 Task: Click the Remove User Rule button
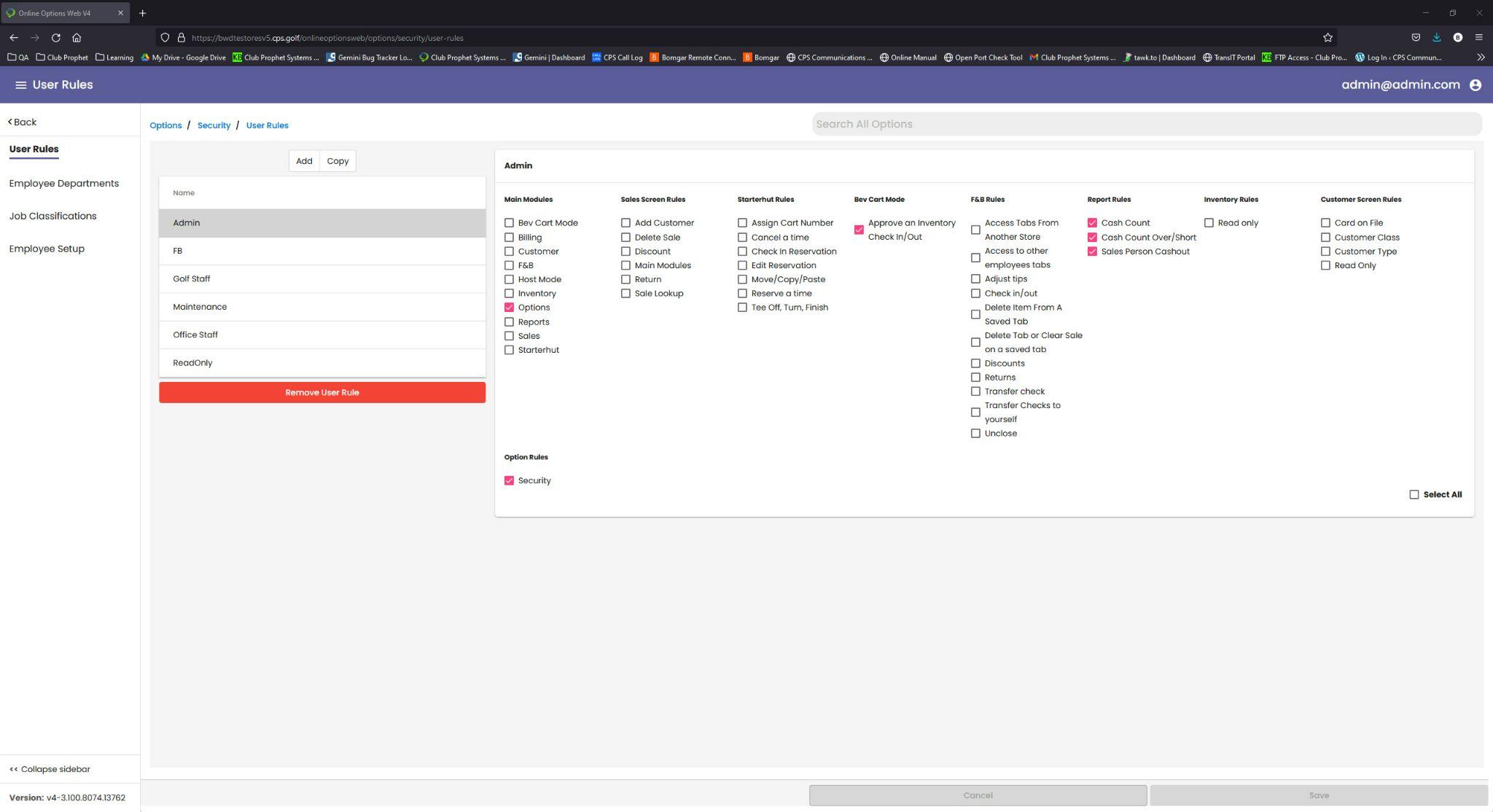(x=322, y=393)
